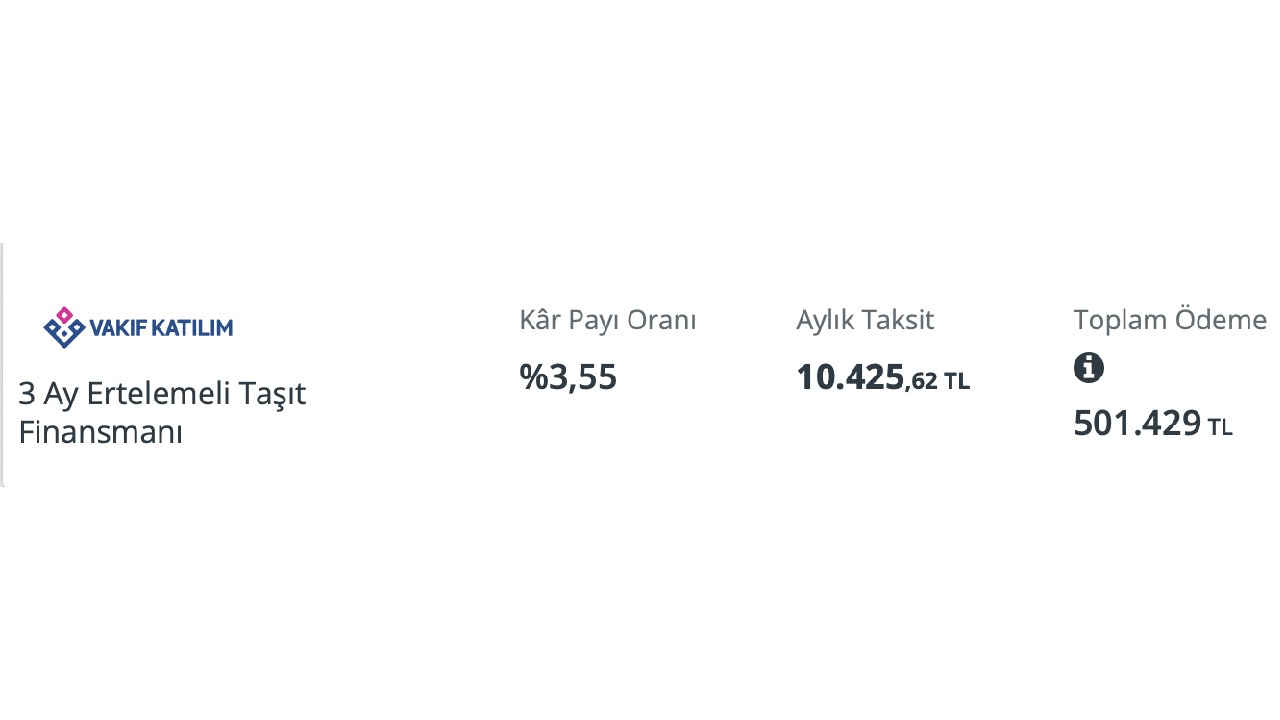The image size is (1280, 720).
Task: Click the word Oranı in column header
Action: click(663, 320)
